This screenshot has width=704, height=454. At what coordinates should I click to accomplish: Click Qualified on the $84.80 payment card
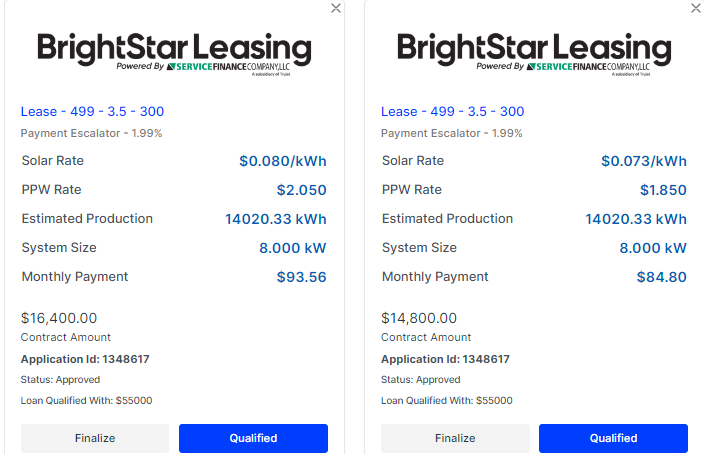point(613,438)
